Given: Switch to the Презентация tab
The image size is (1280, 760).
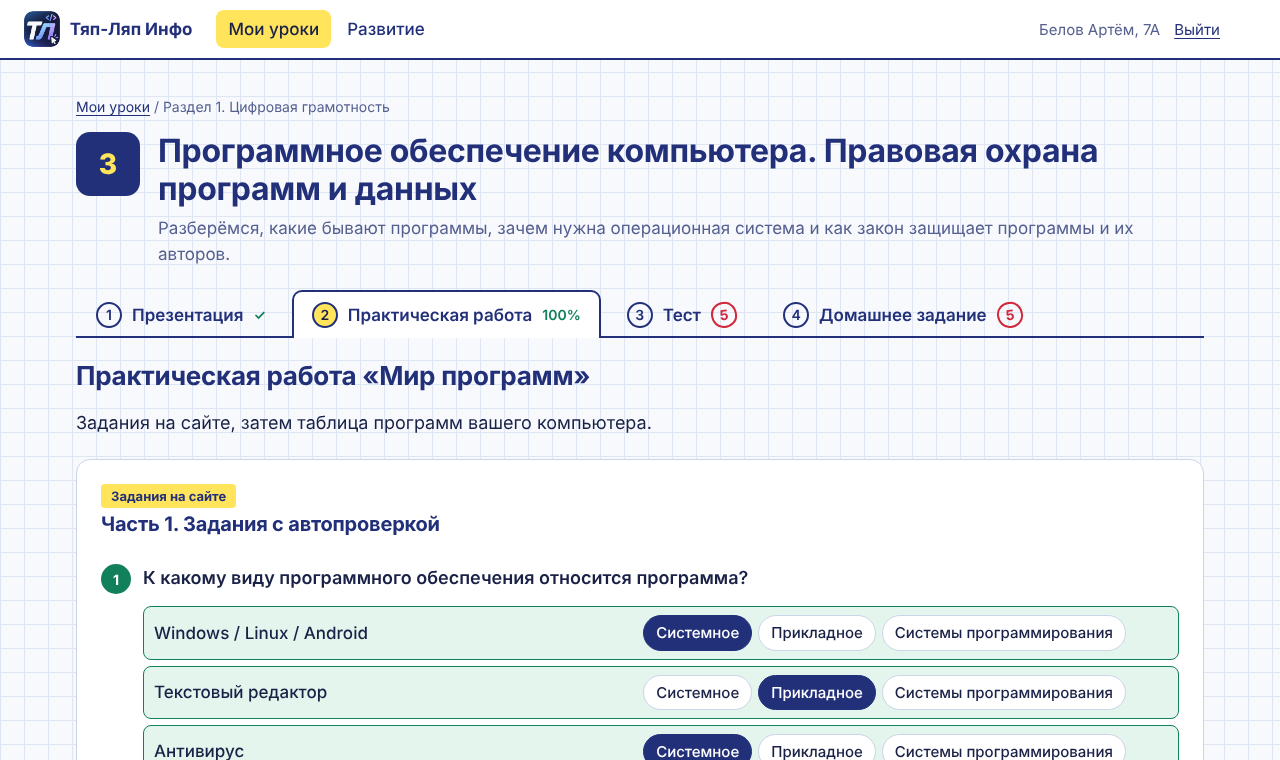Looking at the screenshot, I should pyautogui.click(x=181, y=315).
